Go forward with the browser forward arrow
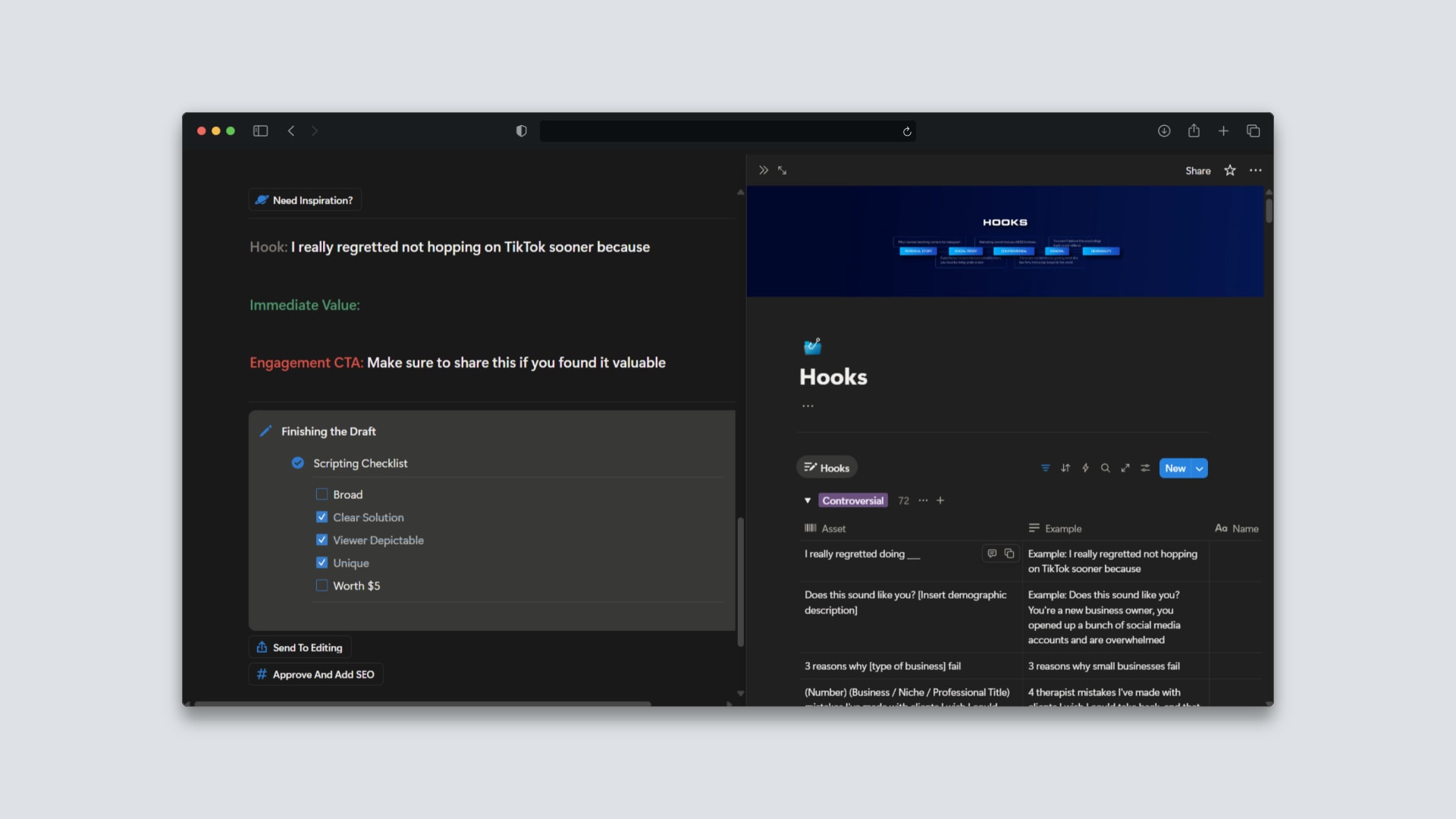The image size is (1456, 819). 315,130
